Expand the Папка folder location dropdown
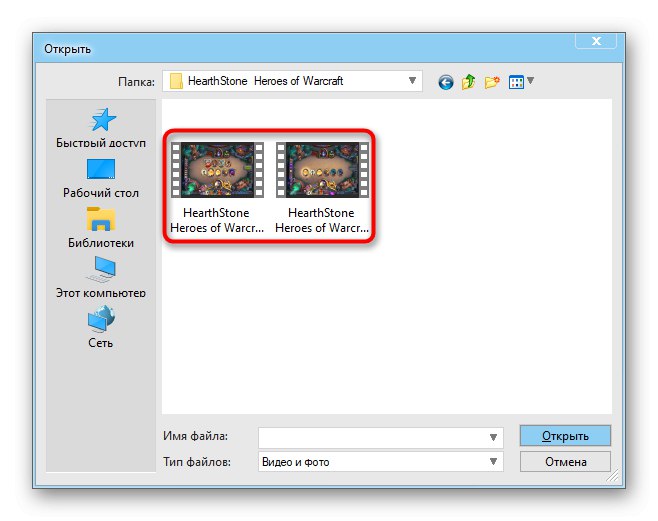This screenshot has height=521, width=658. tap(412, 81)
